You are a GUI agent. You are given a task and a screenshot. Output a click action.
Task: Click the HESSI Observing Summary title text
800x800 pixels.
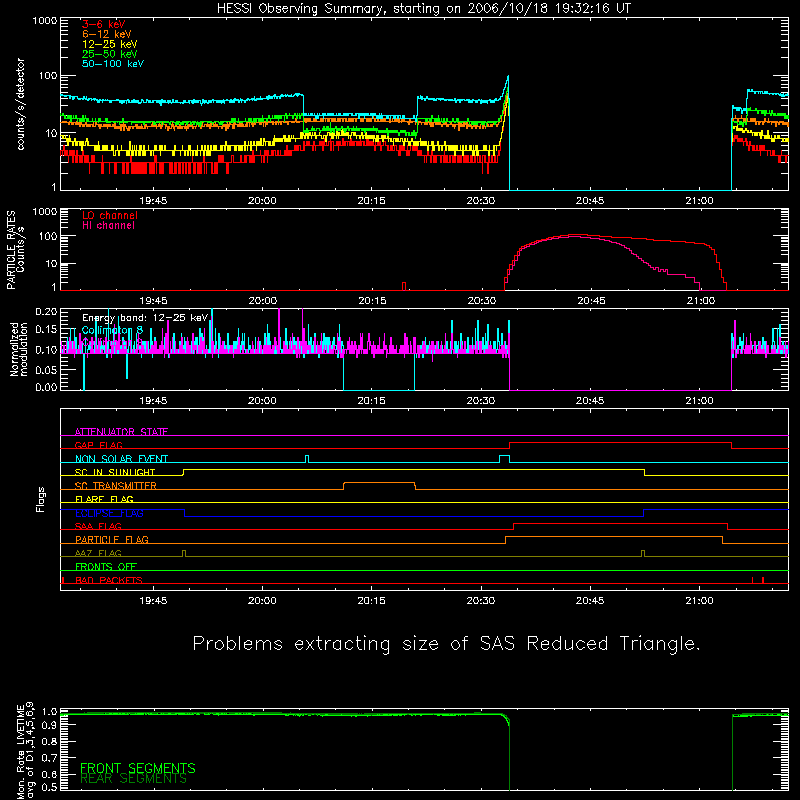click(424, 9)
